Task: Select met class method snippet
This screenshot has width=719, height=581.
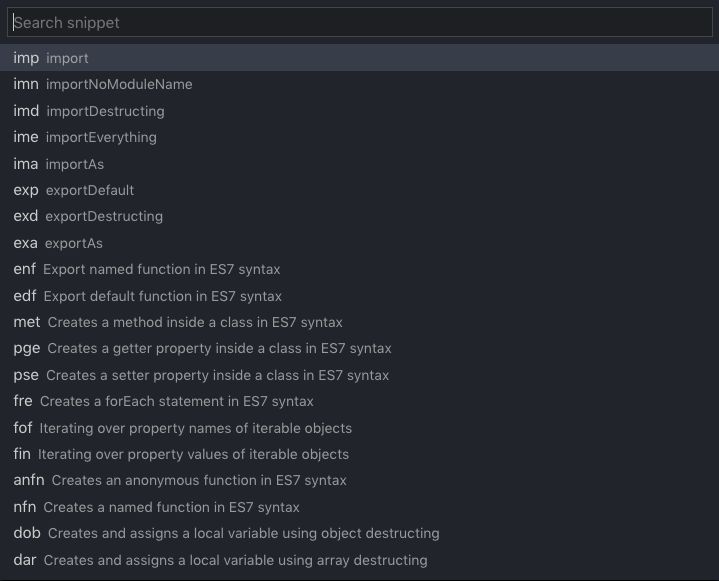Action: click(x=178, y=322)
